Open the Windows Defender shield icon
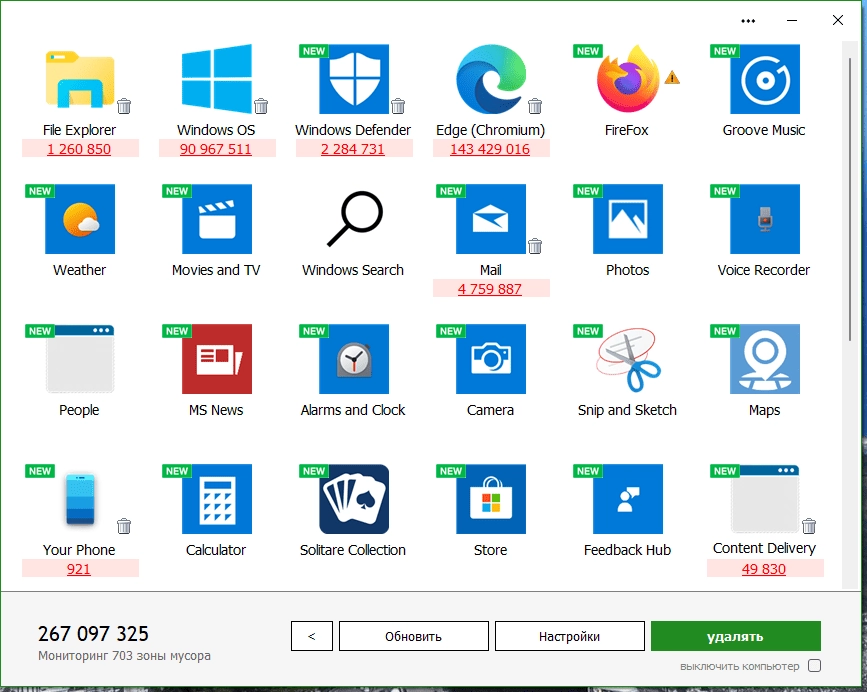Screen dimensions: 867x692 354,79
